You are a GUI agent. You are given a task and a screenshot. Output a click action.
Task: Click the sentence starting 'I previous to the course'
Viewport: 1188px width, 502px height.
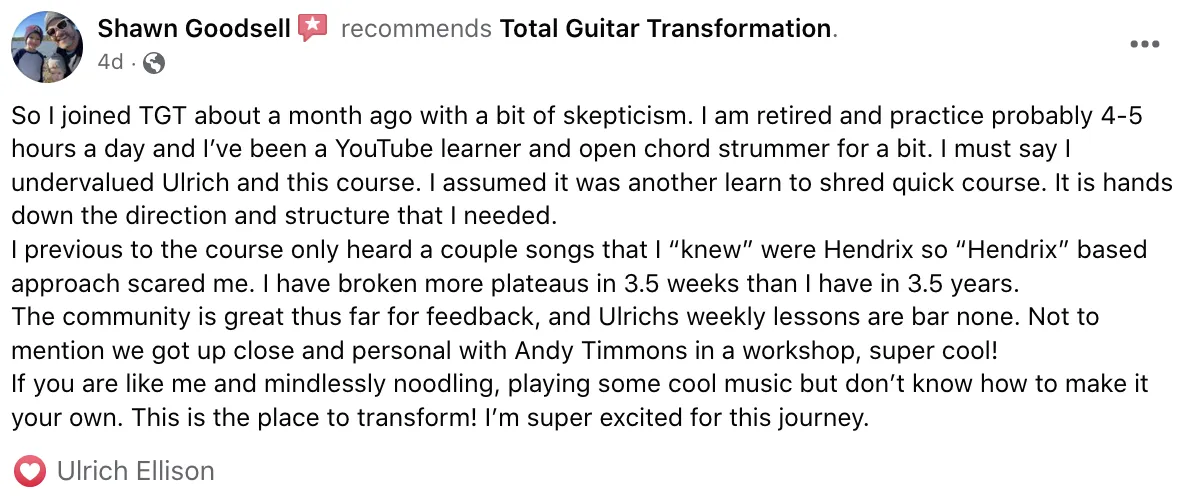tap(580, 266)
